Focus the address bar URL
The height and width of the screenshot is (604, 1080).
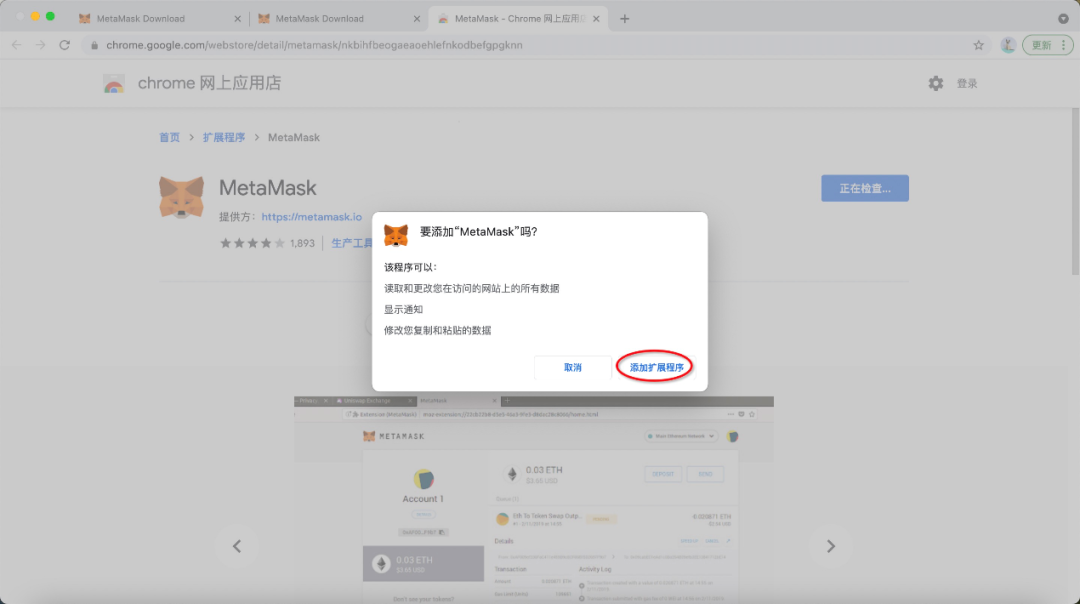pyautogui.click(x=314, y=45)
